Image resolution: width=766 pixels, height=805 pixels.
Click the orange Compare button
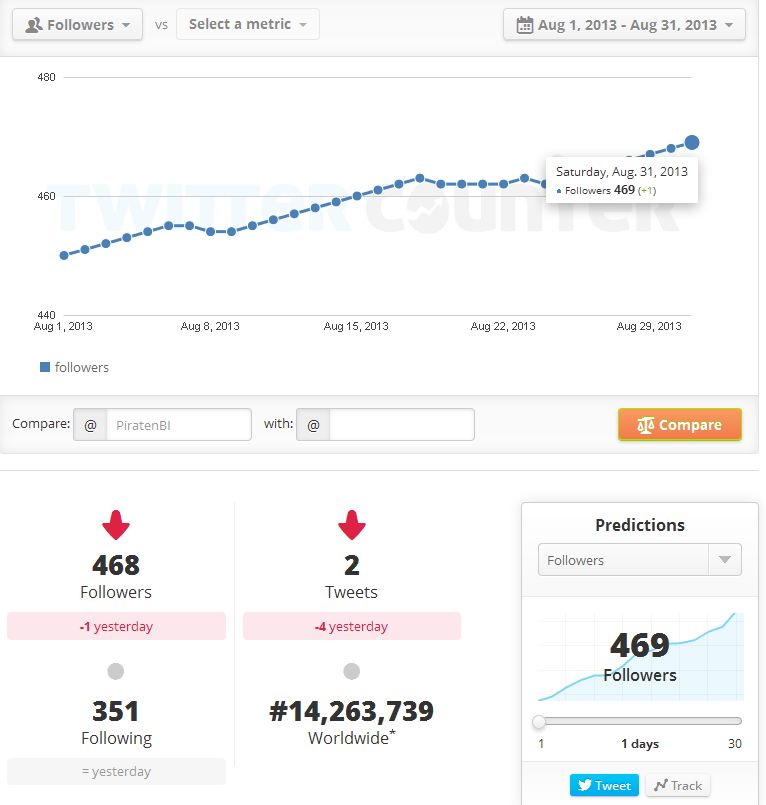679,425
